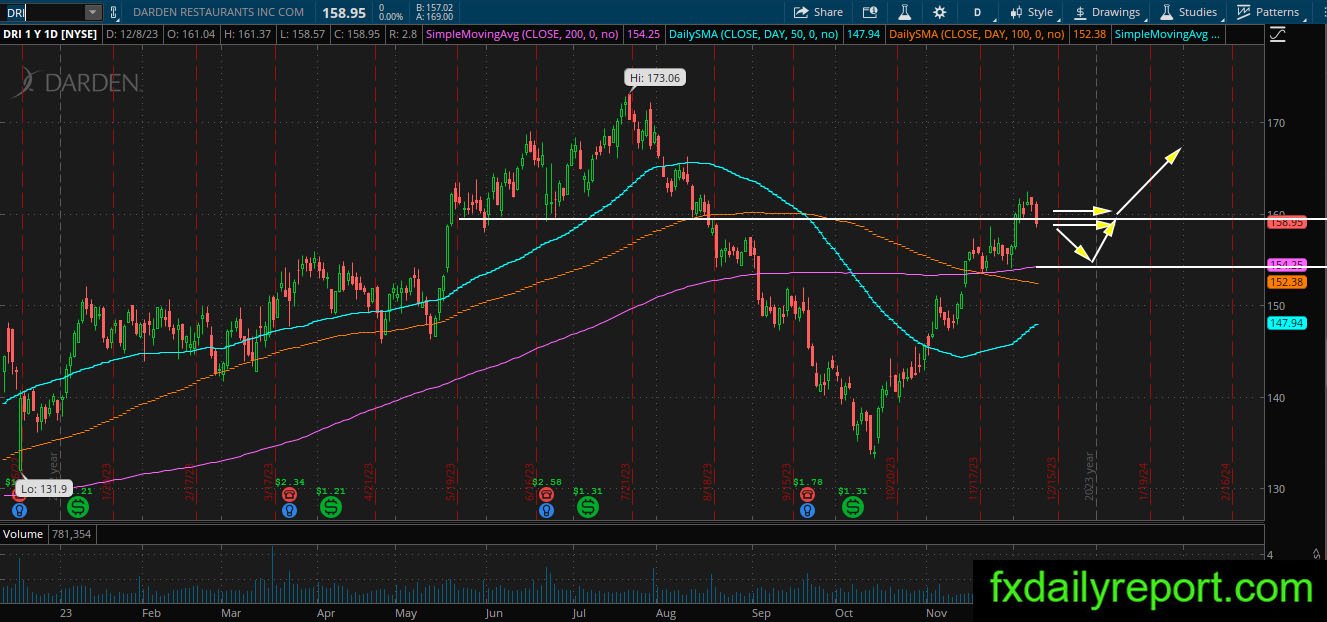Click the $1.78 earnings phone icon
Viewport: 1327px width, 622px height.
point(807,494)
